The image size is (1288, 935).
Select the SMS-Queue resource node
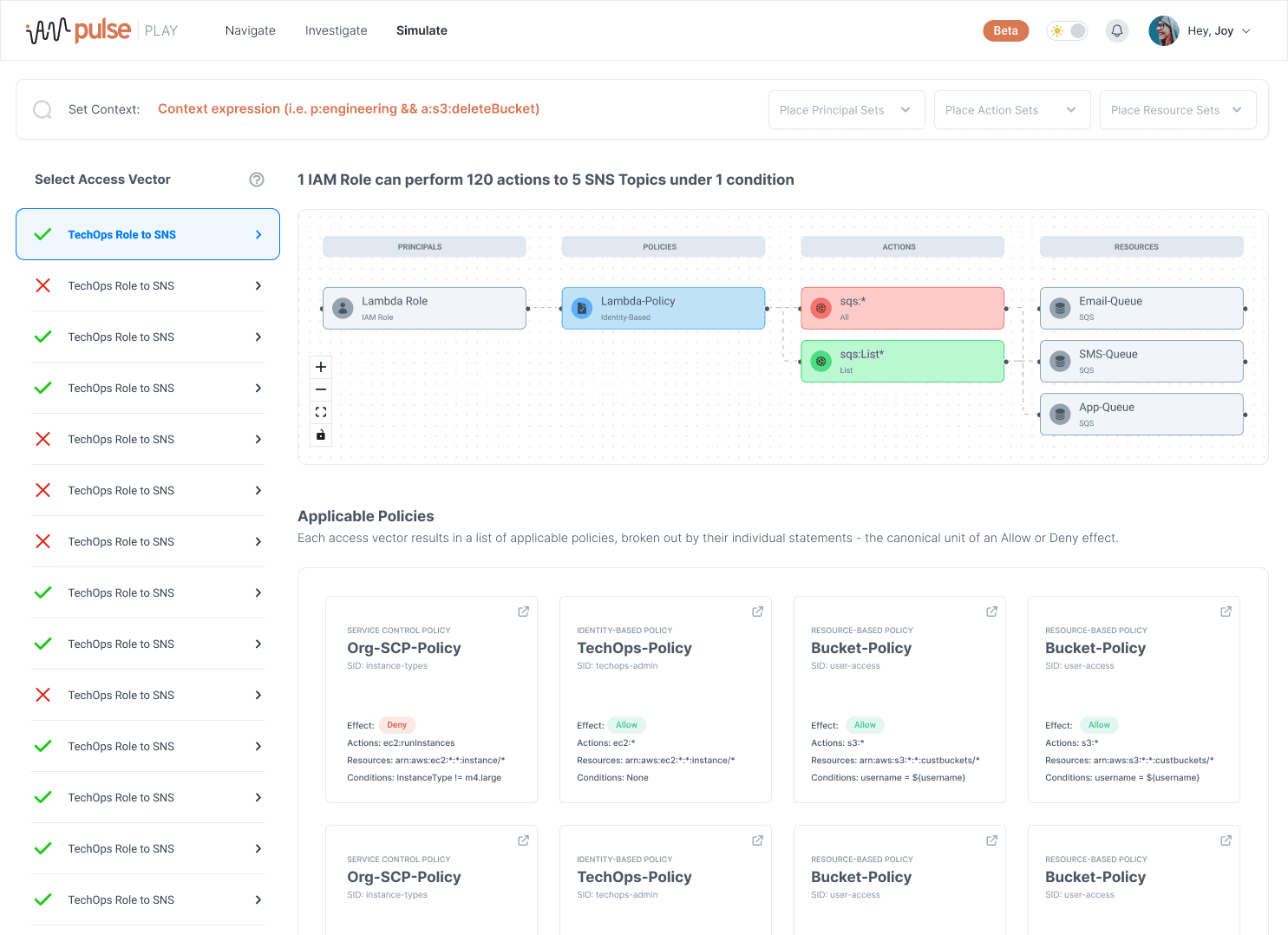click(1141, 361)
